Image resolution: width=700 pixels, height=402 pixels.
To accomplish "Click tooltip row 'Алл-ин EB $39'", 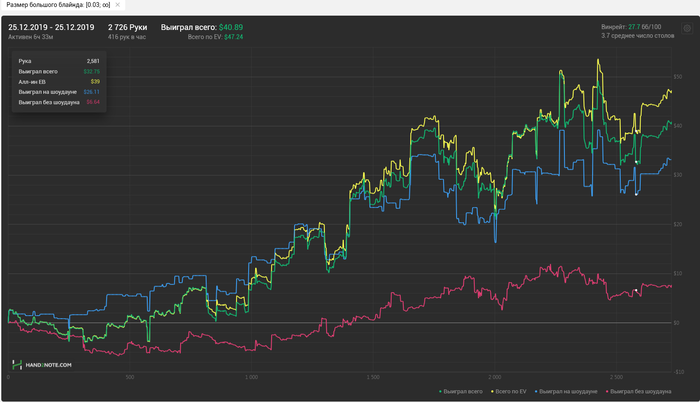I will [x=59, y=82].
